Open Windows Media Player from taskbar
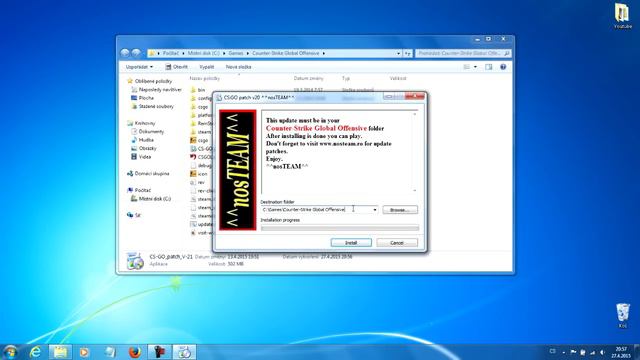This screenshot has height=360, width=640. 84,352
